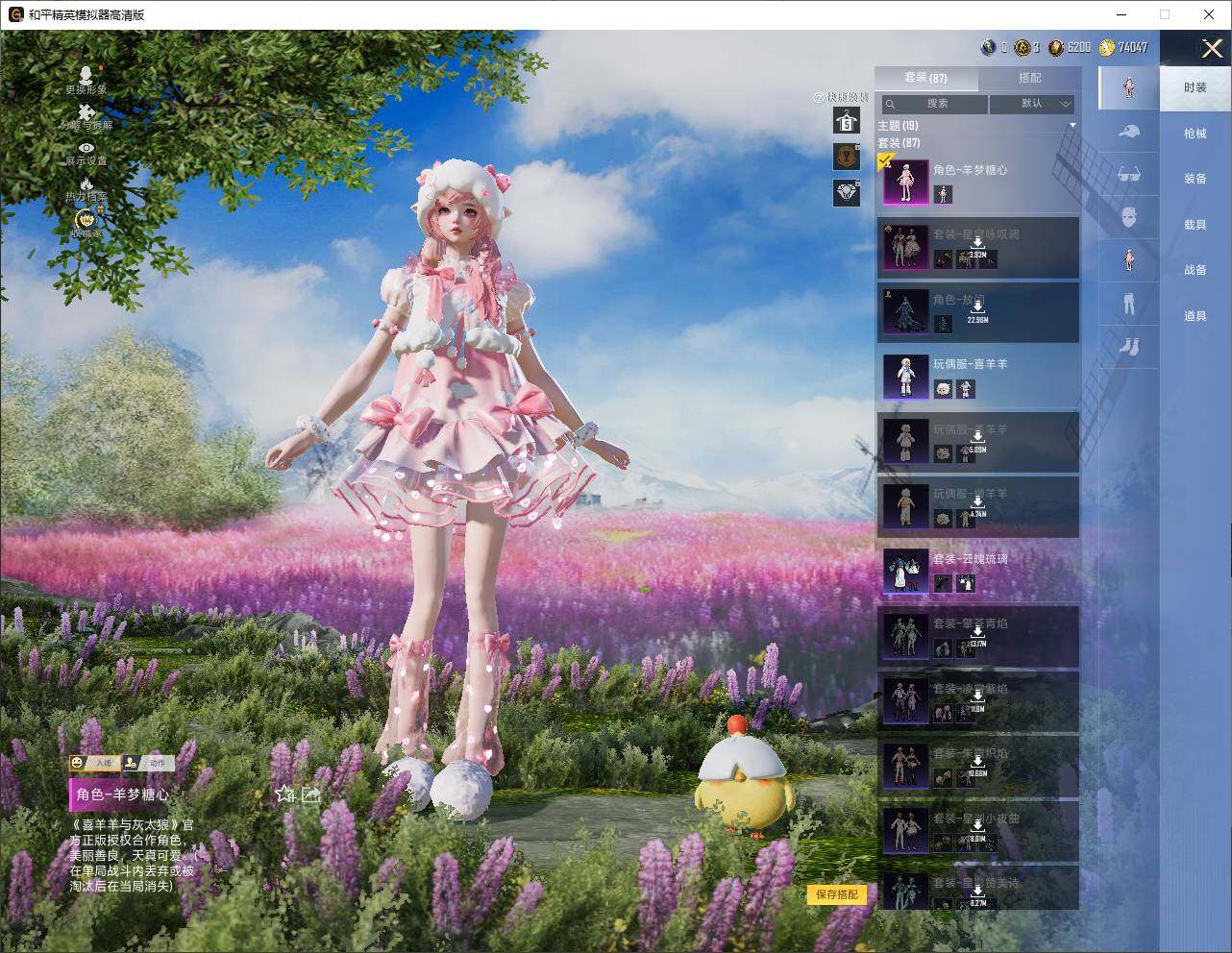This screenshot has height=953, width=1232.
Task: Select the full outfit category icon
Action: click(x=1129, y=87)
